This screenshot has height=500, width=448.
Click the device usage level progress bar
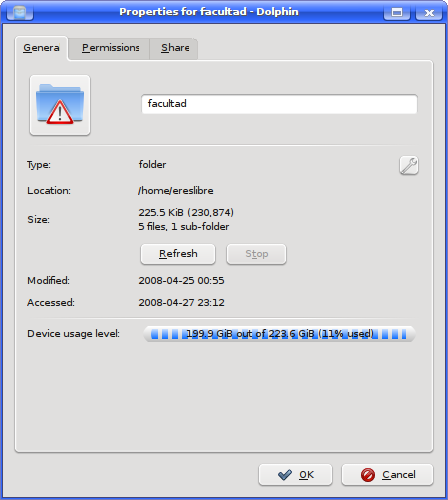click(x=279, y=334)
